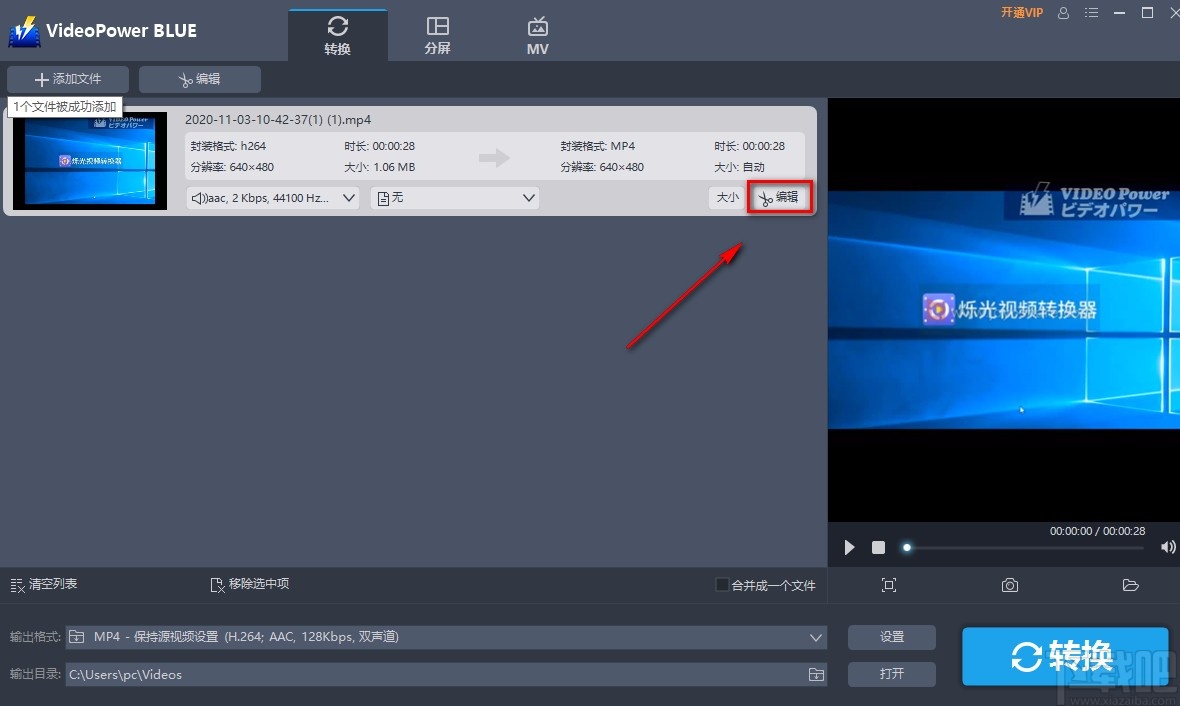Viewport: 1180px width, 706px height.
Task: Switch to the MV tab
Action: pos(537,33)
